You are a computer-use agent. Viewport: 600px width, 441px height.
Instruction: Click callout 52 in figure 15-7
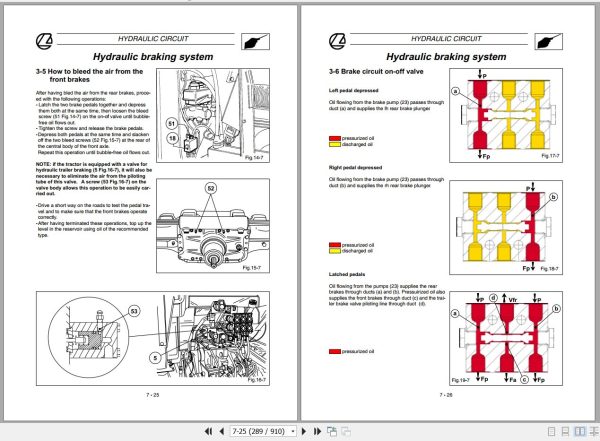[x=211, y=188]
